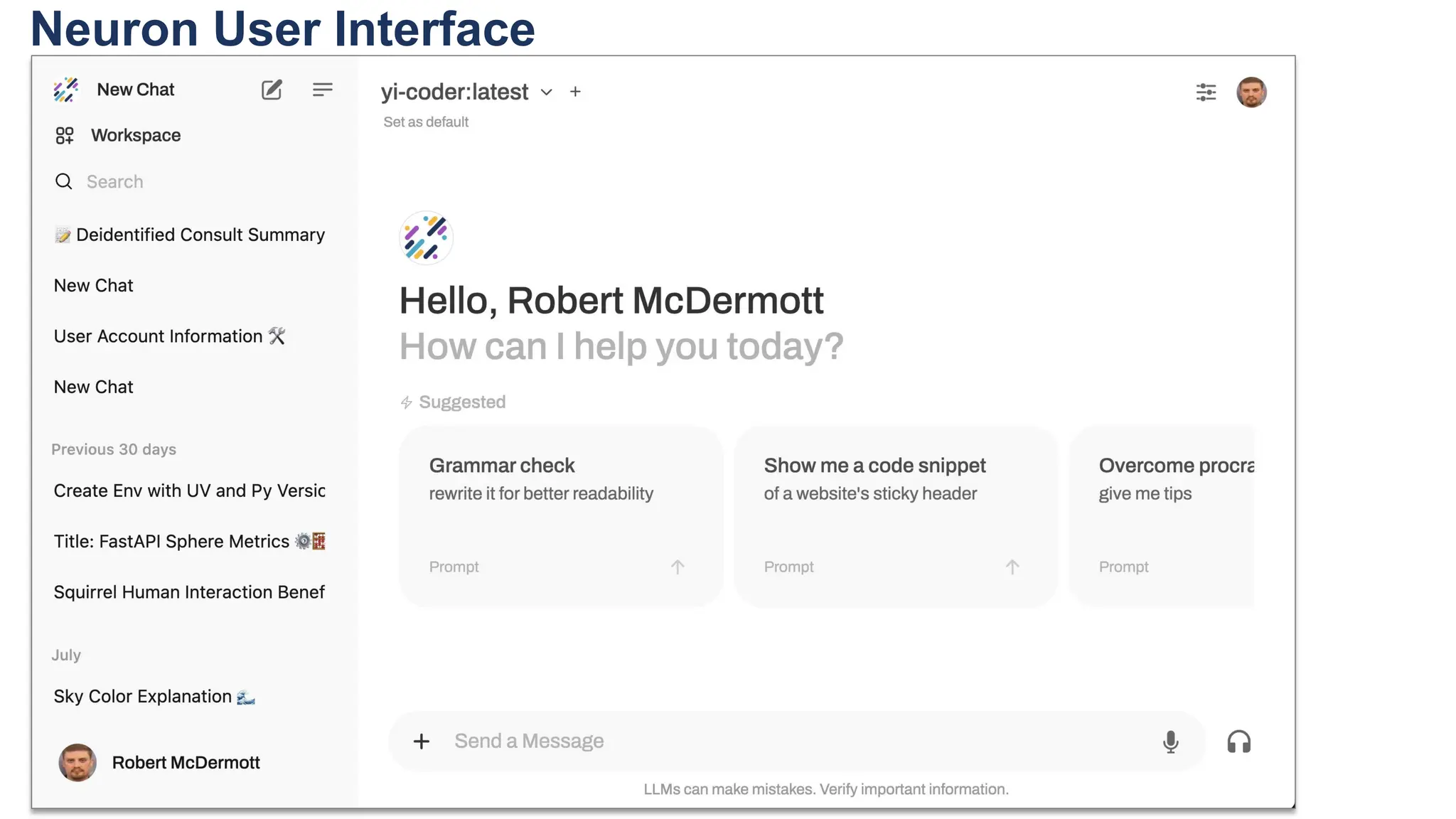Screen dimensions: 1456x819
Task: Select the Grammar check suggested prompt
Action: pyautogui.click(x=560, y=515)
